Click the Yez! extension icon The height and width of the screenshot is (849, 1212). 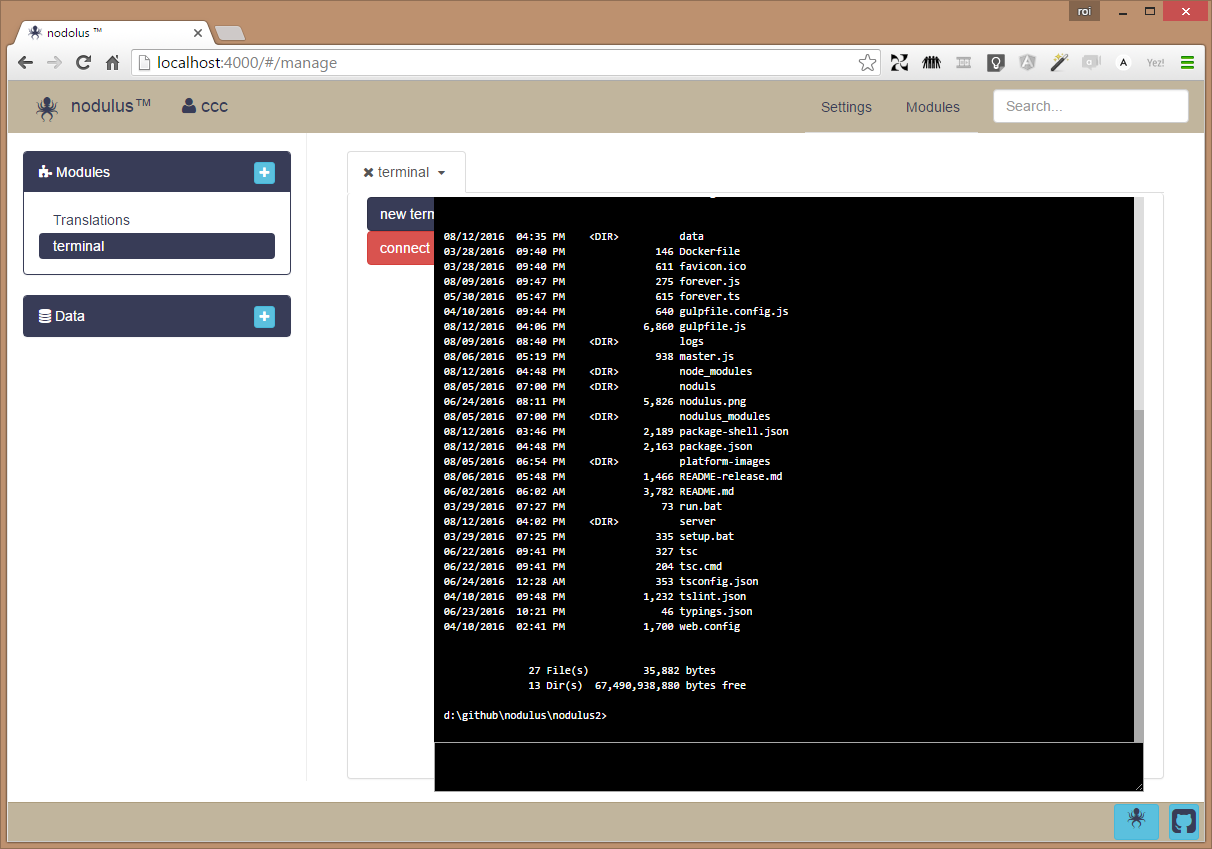(x=1155, y=62)
